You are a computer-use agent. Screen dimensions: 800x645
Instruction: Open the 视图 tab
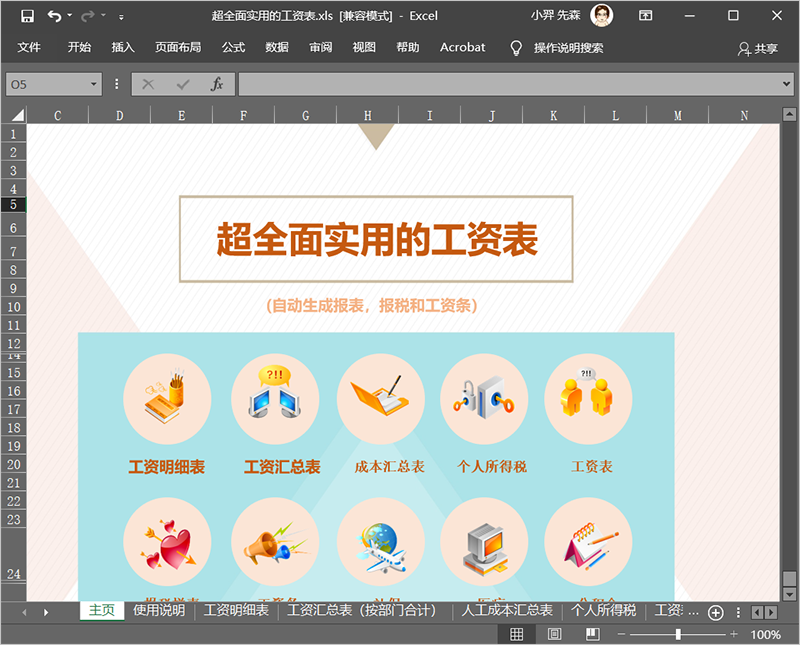[x=364, y=47]
